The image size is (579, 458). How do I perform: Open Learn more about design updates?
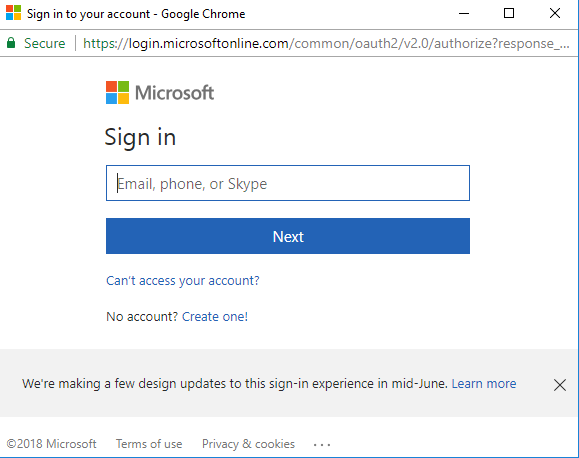[484, 384]
